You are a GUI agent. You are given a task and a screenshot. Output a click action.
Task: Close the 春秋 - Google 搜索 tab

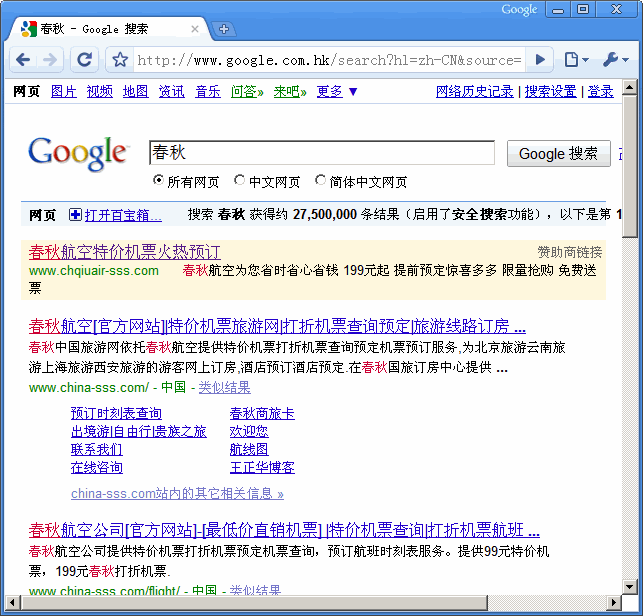tap(195, 29)
